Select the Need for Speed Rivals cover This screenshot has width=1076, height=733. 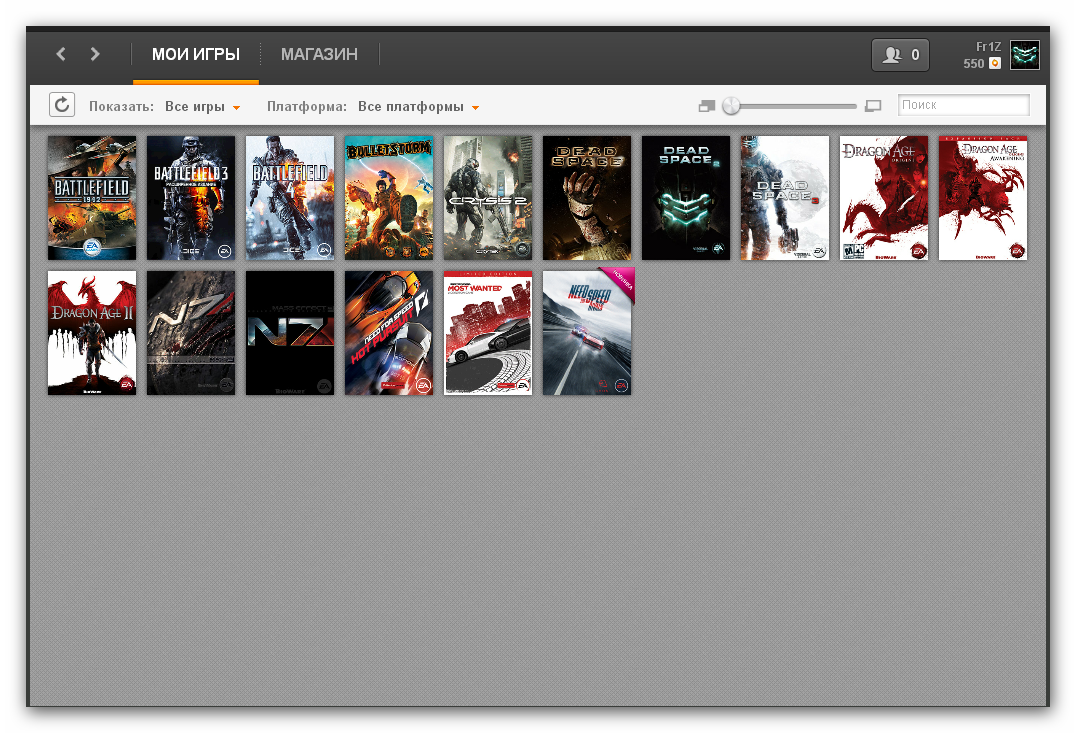[587, 333]
